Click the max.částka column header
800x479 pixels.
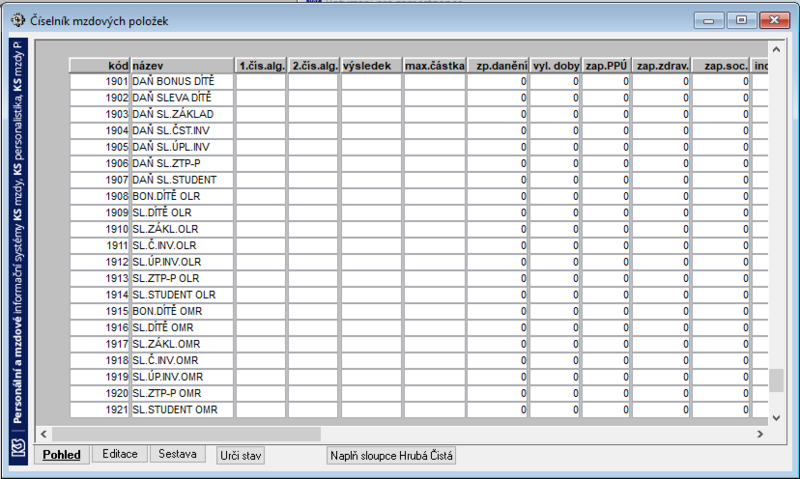pos(435,66)
